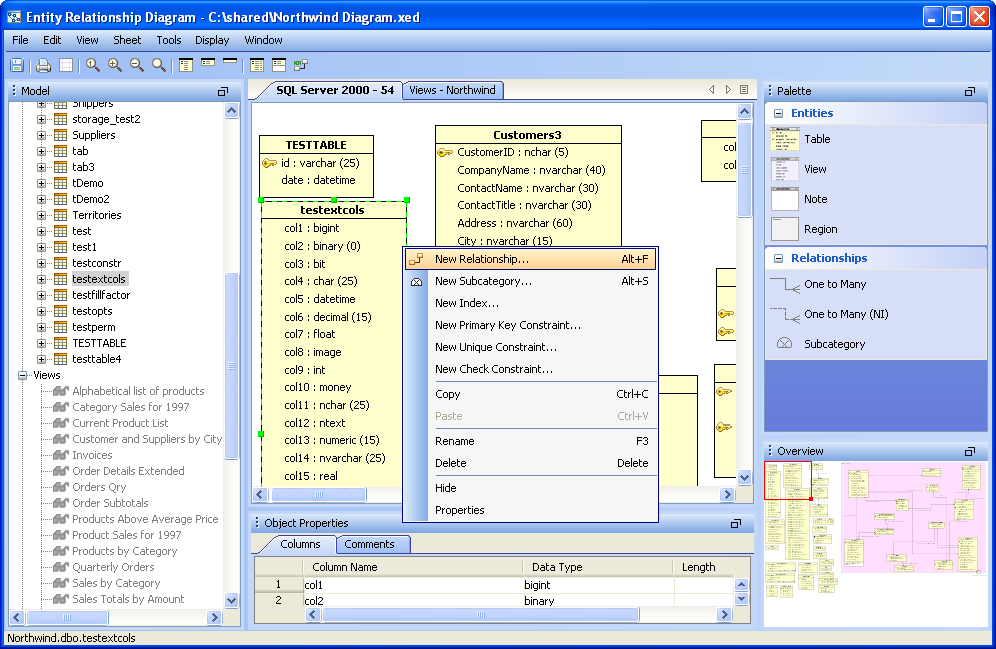996x649 pixels.
Task: Click the diagram's vertical scrollbar down arrow
Action: tap(744, 477)
